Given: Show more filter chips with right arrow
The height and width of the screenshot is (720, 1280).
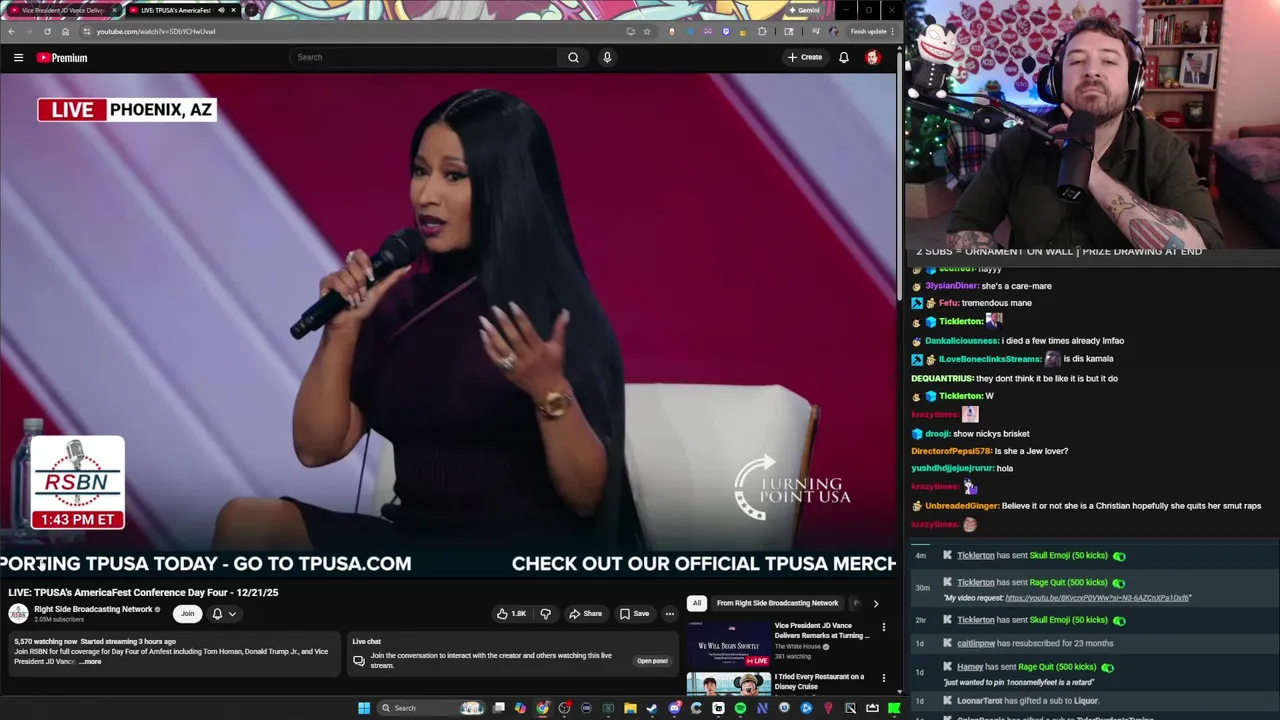Looking at the screenshot, I should click(x=875, y=603).
